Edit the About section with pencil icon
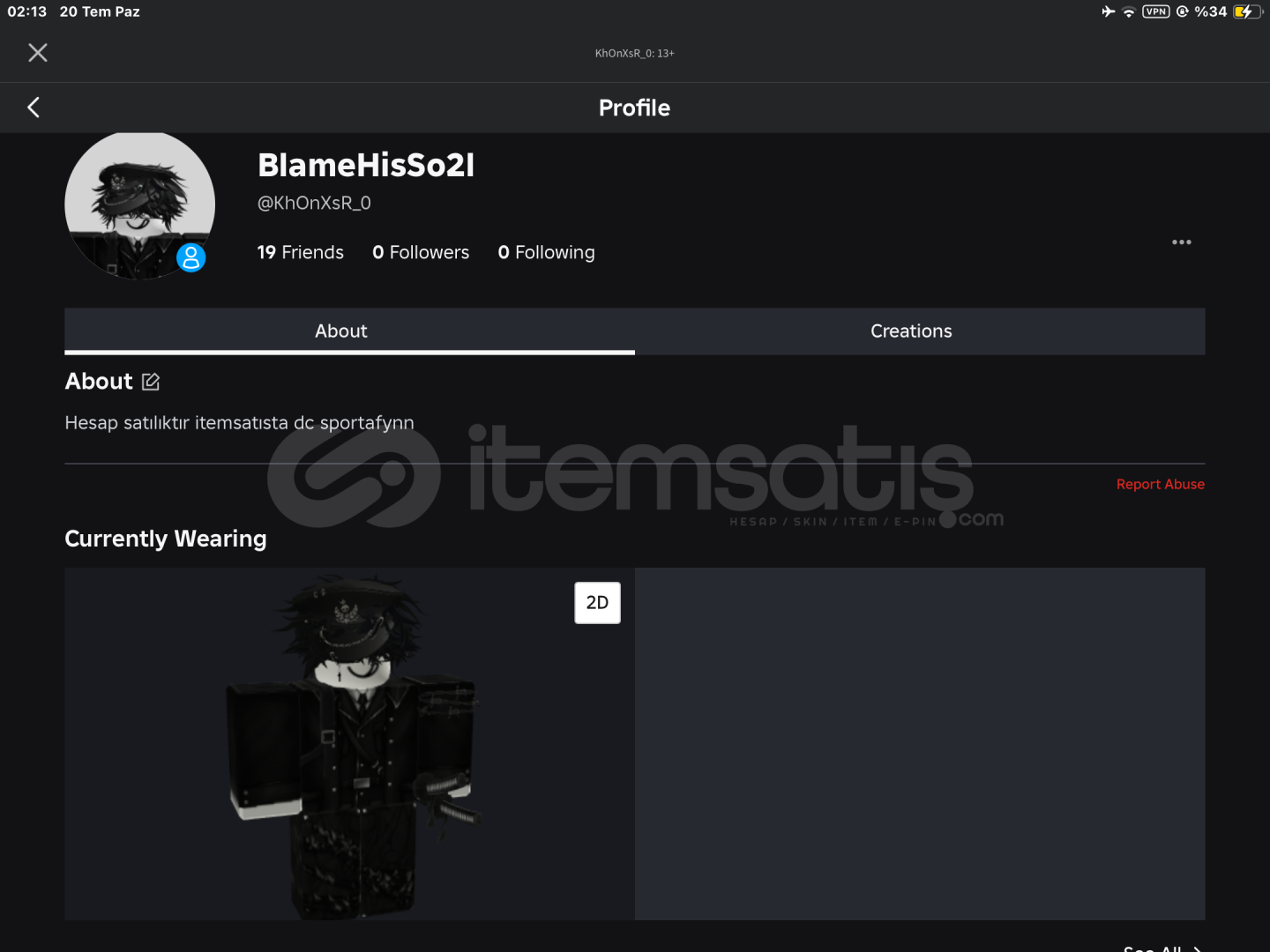Viewport: 1270px width, 952px height. tap(151, 382)
